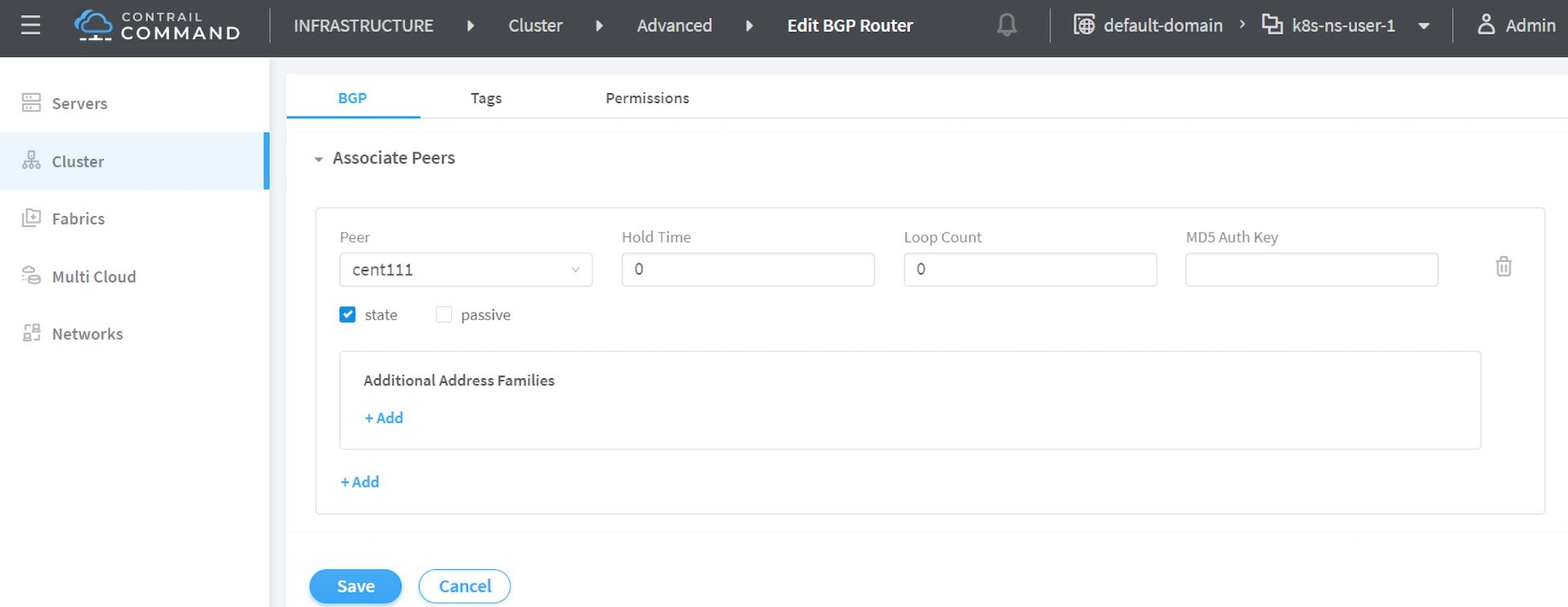Click the Edit BGP Router breadcrumb title

coord(850,26)
